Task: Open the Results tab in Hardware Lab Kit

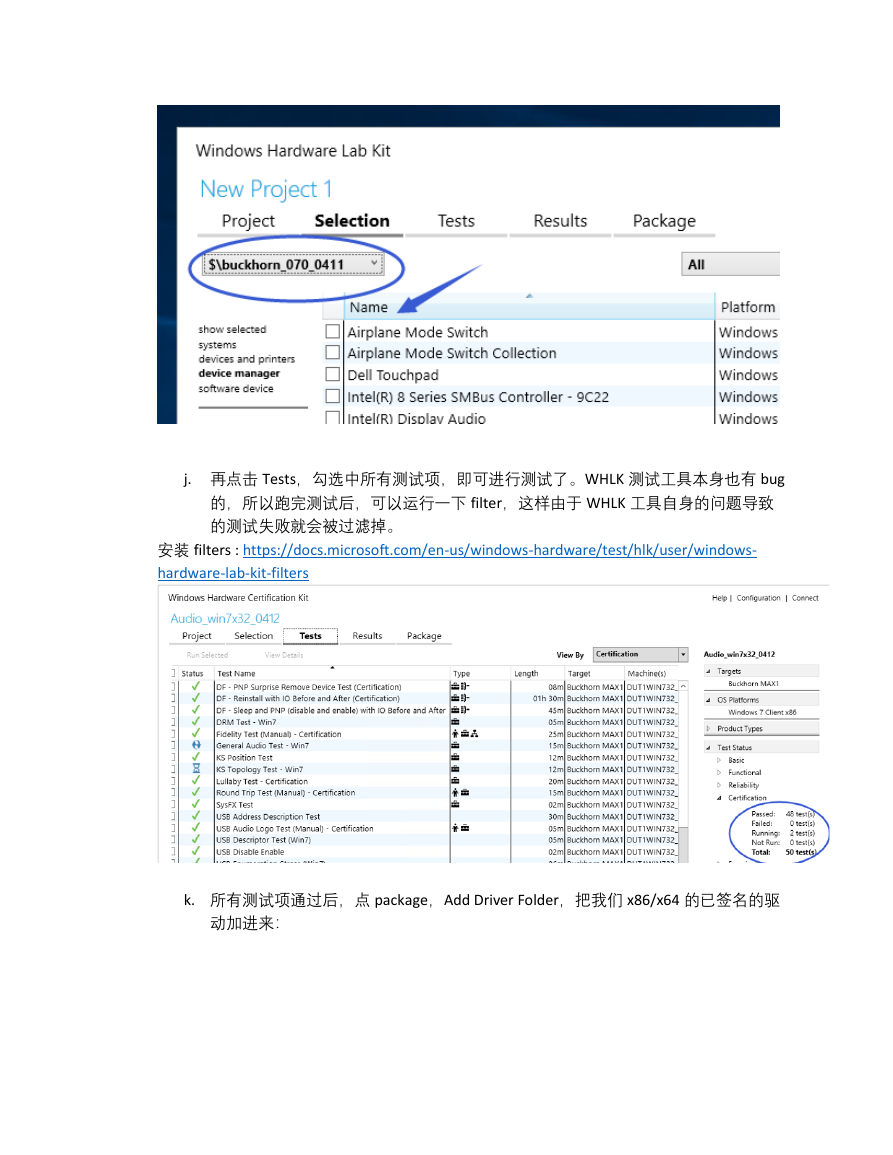Action: click(560, 221)
